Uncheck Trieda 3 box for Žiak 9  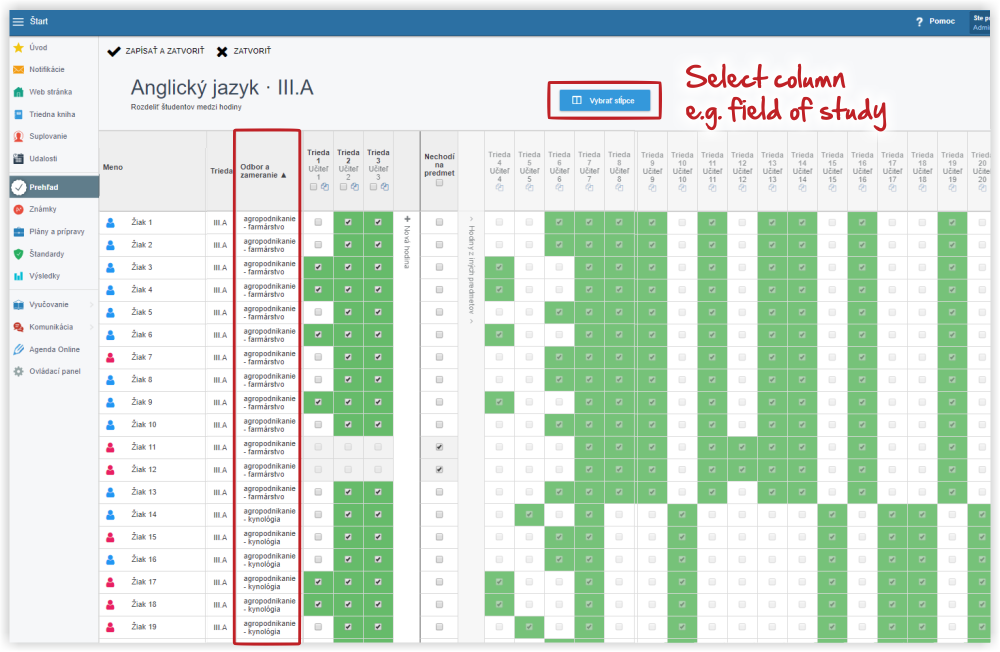378,403
